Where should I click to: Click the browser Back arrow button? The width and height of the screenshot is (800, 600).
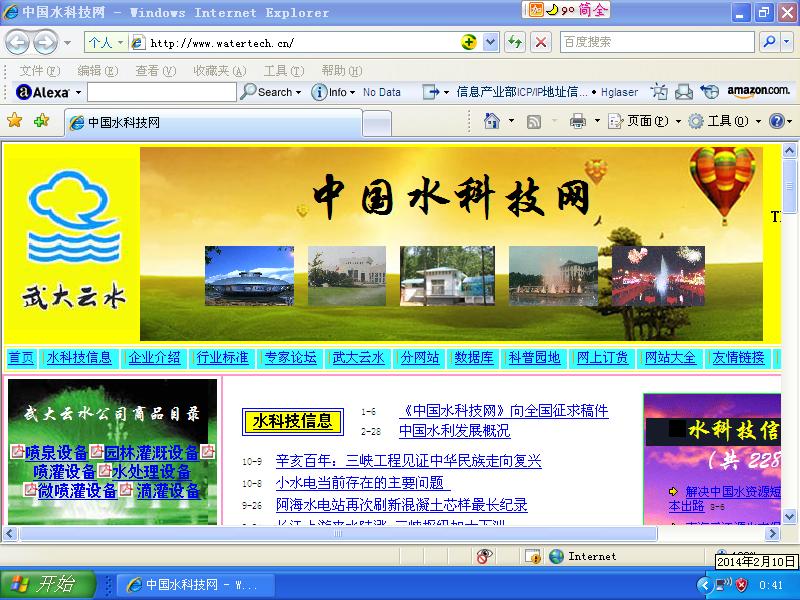[18, 42]
